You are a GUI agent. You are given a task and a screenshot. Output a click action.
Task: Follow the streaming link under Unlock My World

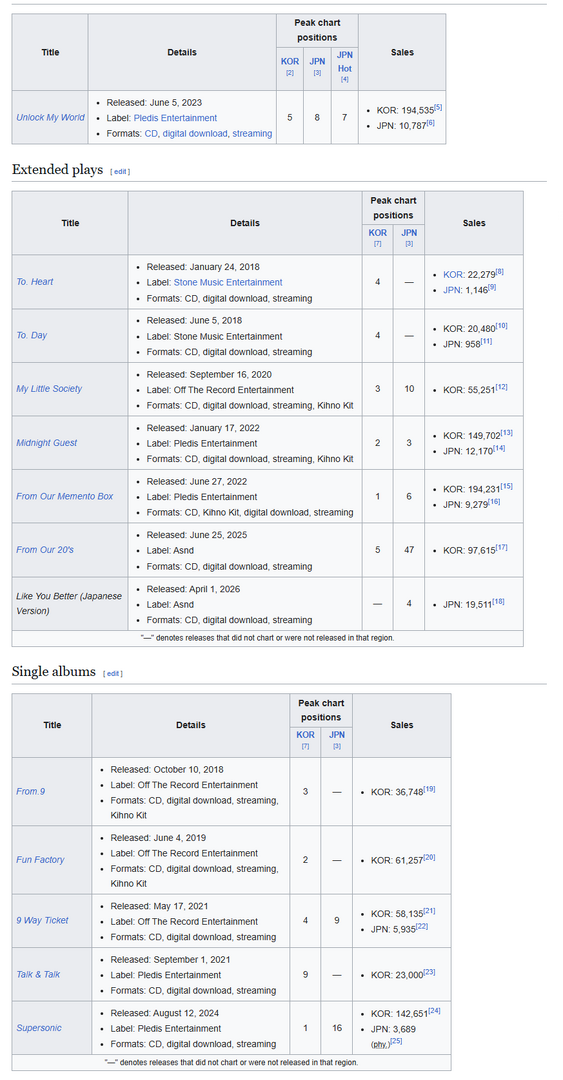pyautogui.click(x=252, y=134)
